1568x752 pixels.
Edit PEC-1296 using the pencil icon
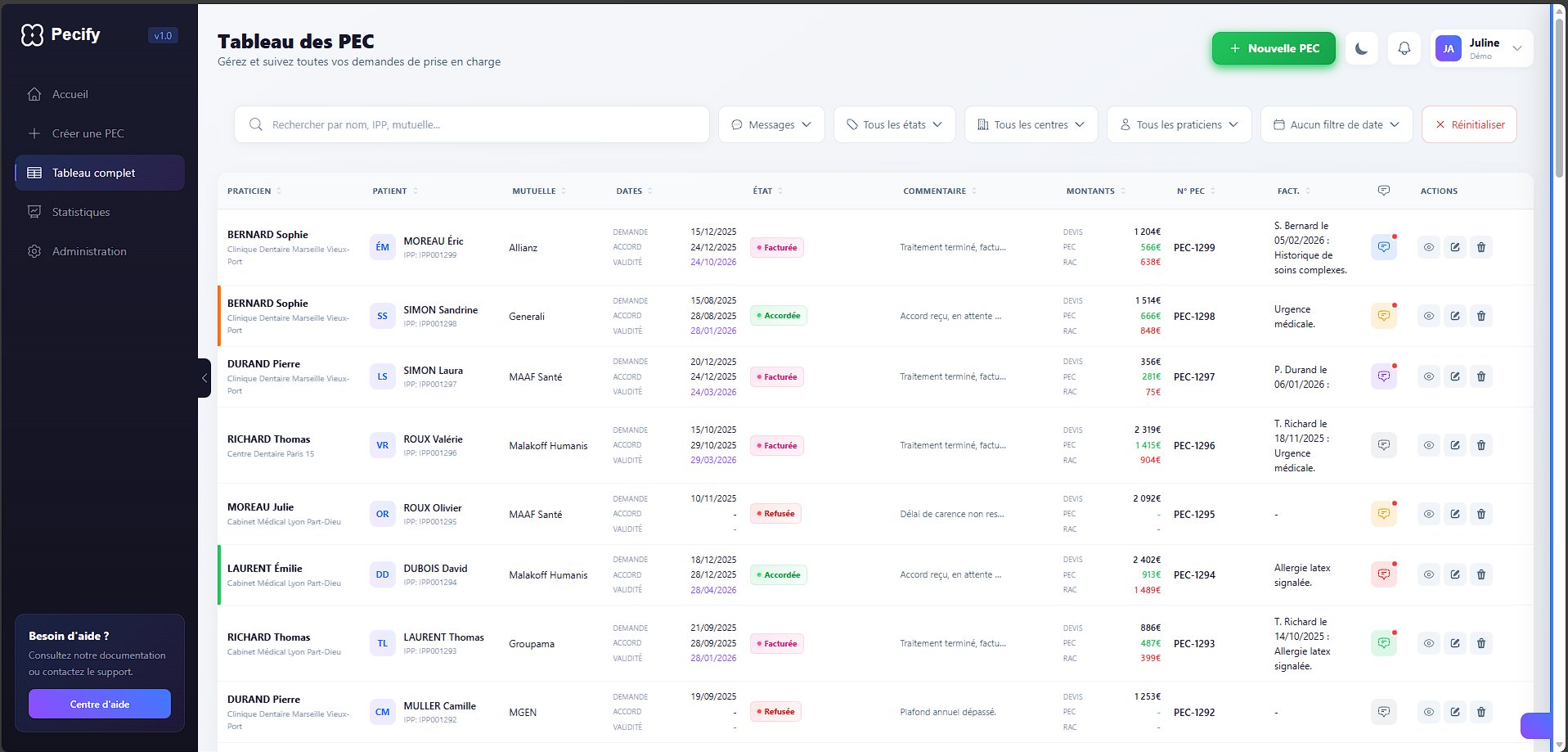pos(1454,445)
